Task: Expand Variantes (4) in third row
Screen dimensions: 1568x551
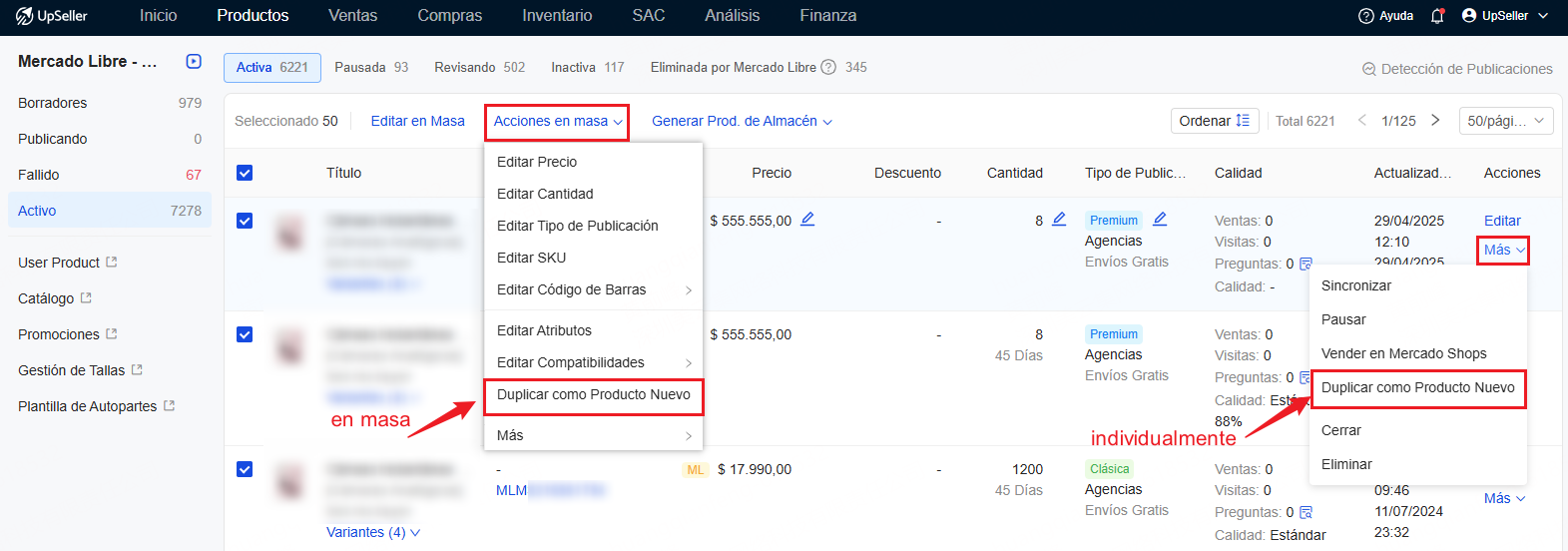Action: [373, 532]
